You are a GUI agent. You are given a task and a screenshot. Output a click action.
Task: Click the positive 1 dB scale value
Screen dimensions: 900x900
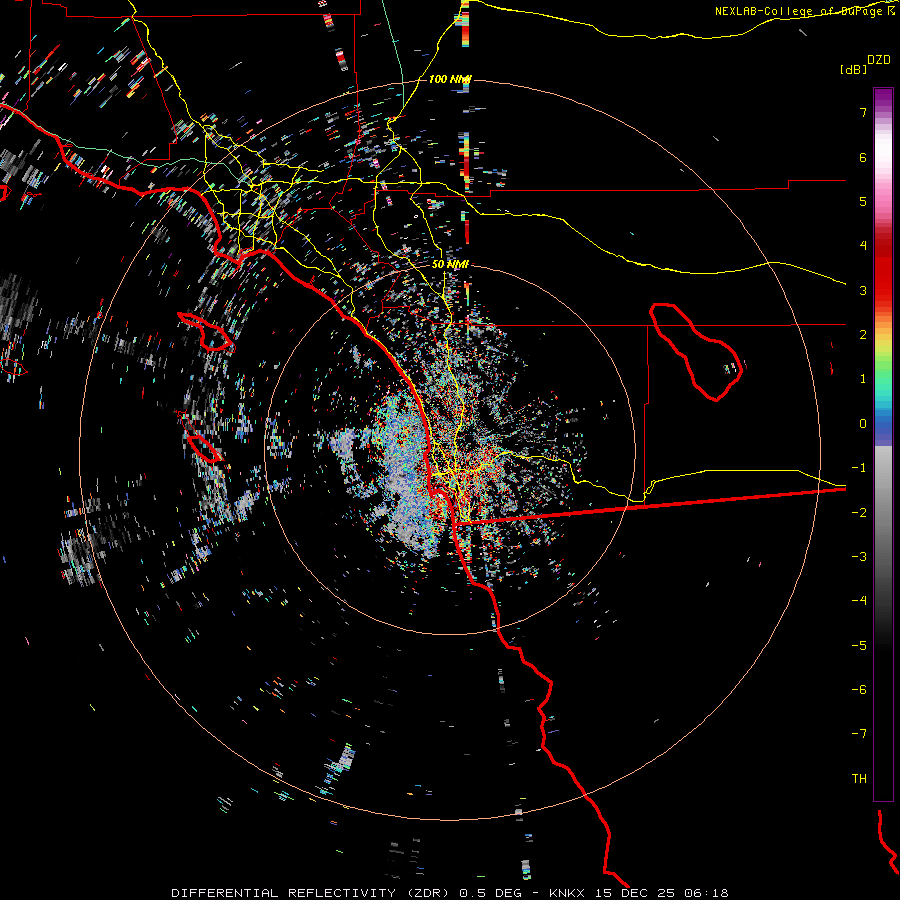(x=863, y=379)
